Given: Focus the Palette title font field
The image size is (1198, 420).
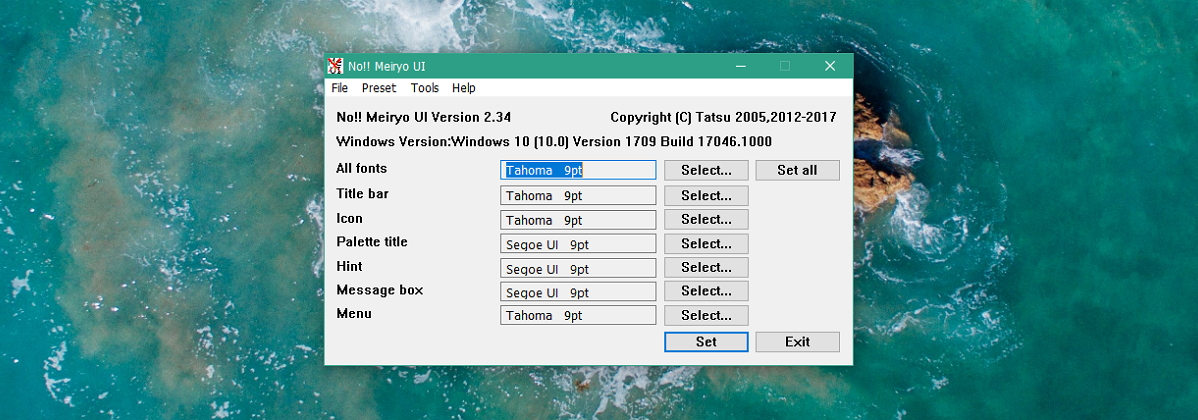Looking at the screenshot, I should 578,244.
